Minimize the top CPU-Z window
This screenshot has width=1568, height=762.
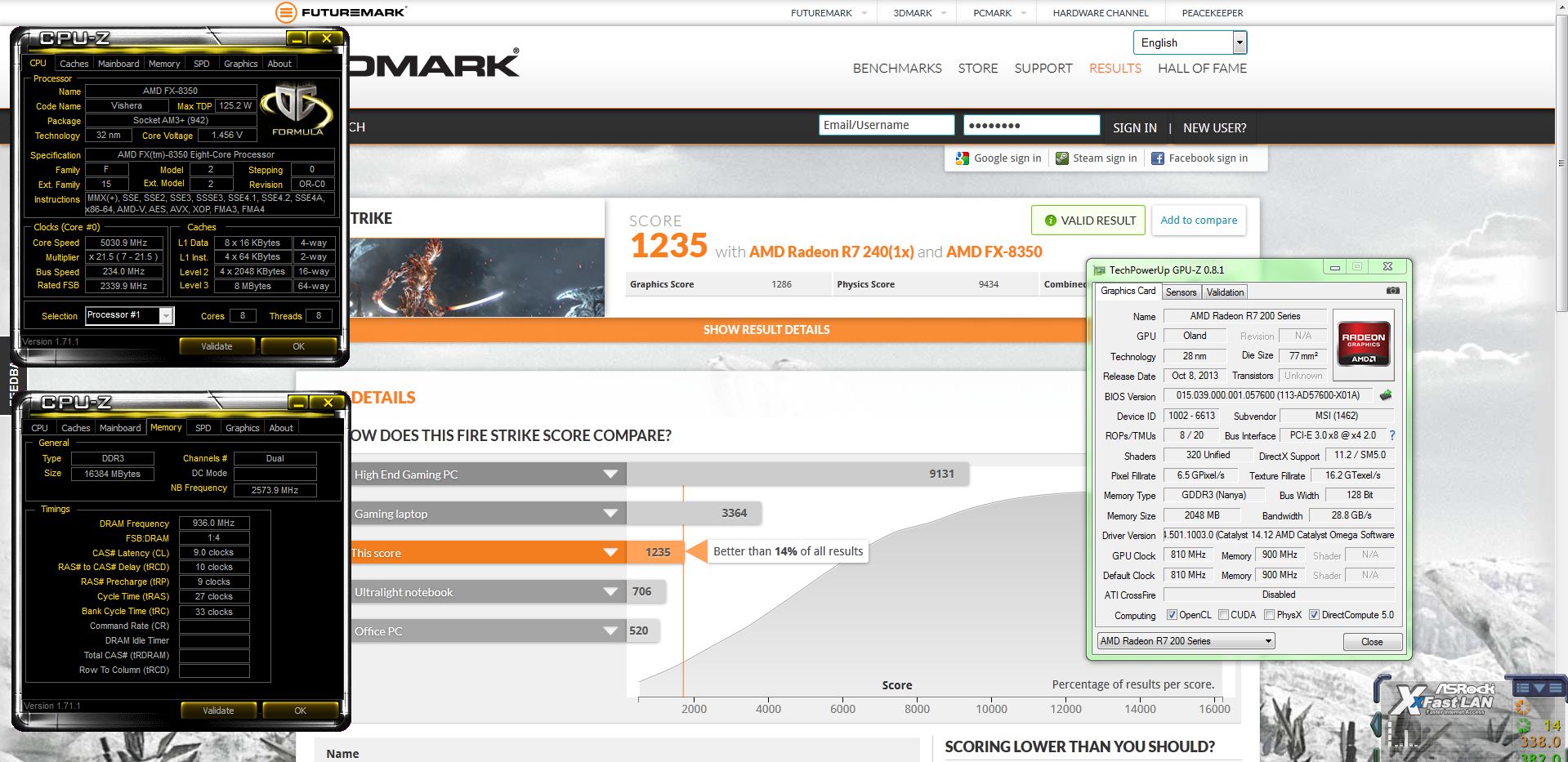click(297, 38)
